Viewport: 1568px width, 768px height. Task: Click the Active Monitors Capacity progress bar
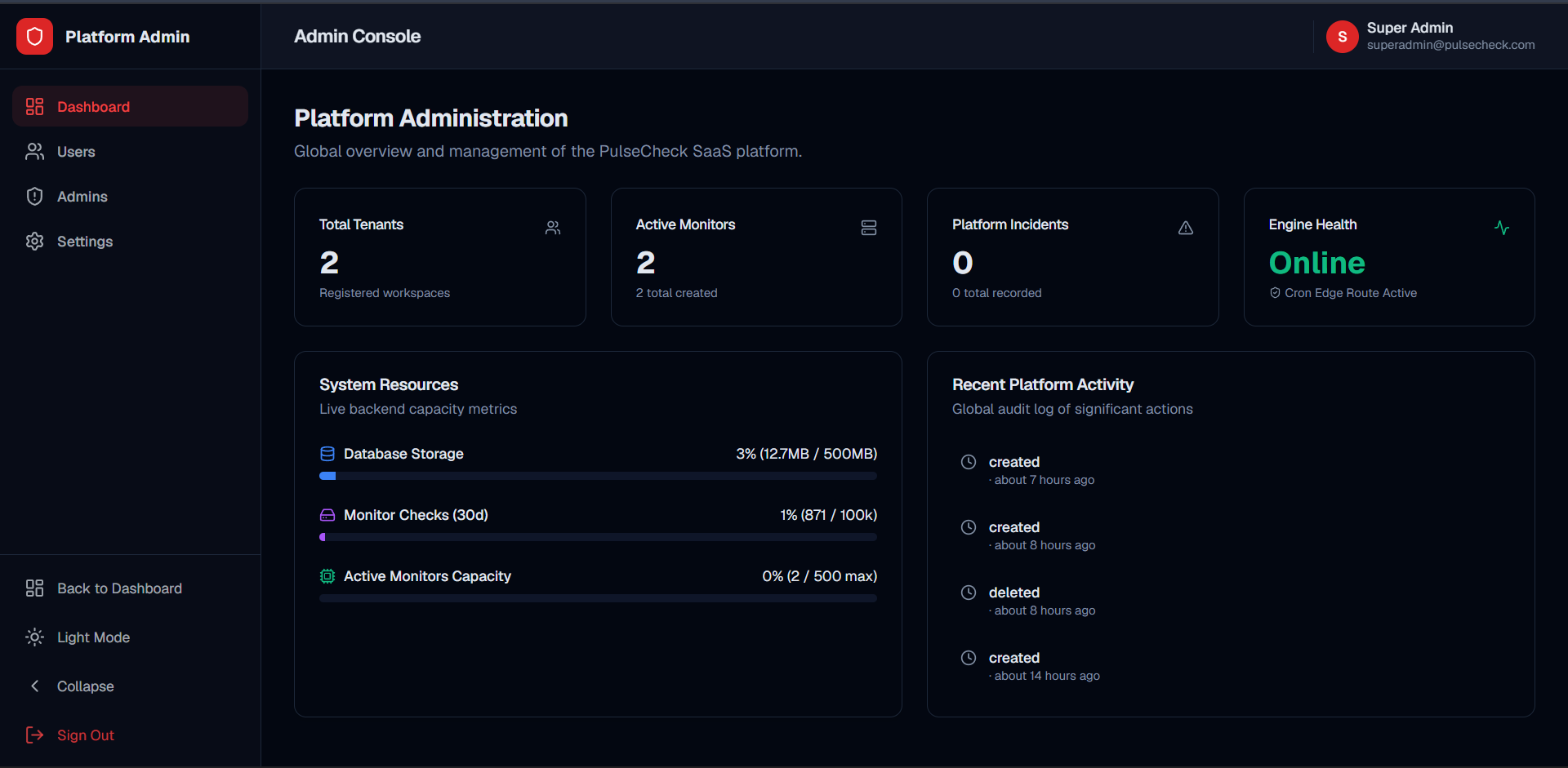click(598, 598)
